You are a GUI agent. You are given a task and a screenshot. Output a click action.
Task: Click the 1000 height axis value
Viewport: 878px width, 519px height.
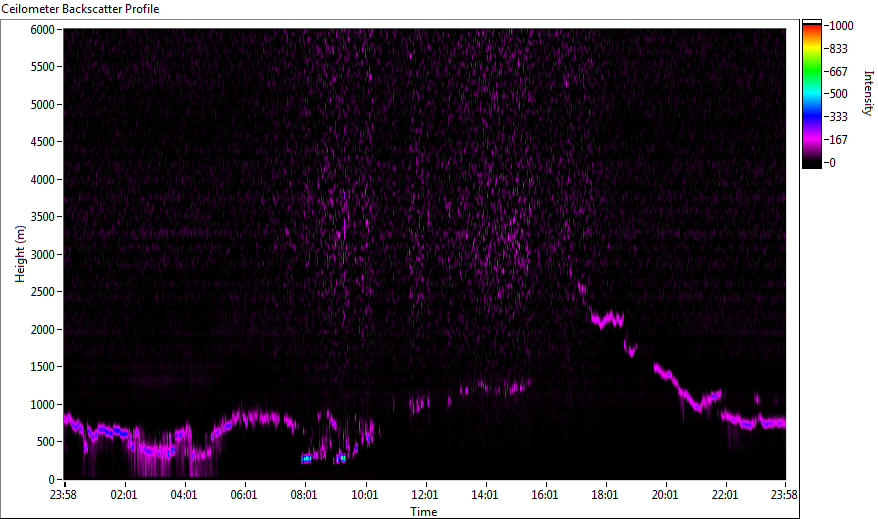(x=43, y=405)
